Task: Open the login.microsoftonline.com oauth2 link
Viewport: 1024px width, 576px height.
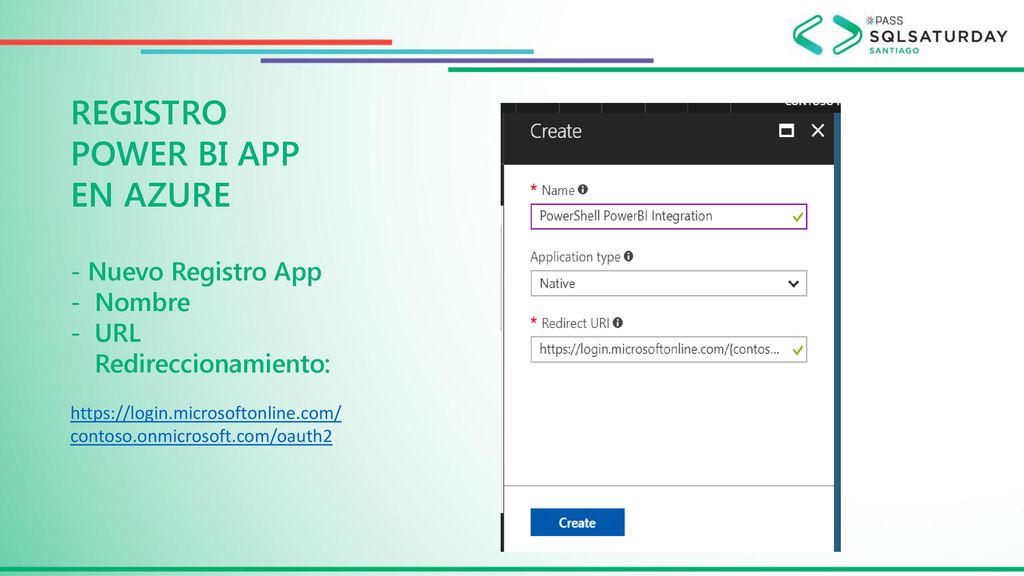Action: [206, 424]
